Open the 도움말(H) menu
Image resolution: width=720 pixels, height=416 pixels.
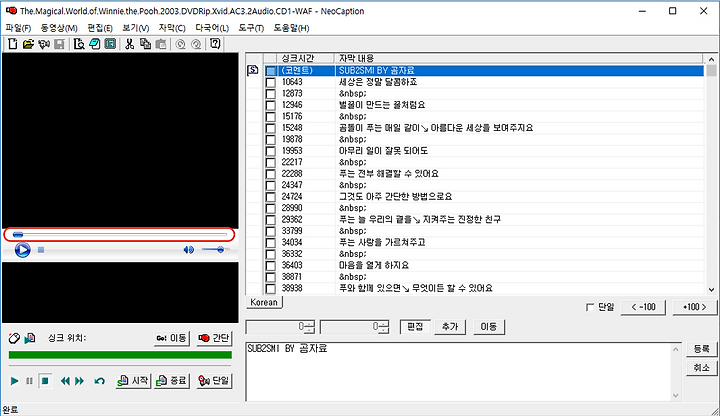pos(291,28)
